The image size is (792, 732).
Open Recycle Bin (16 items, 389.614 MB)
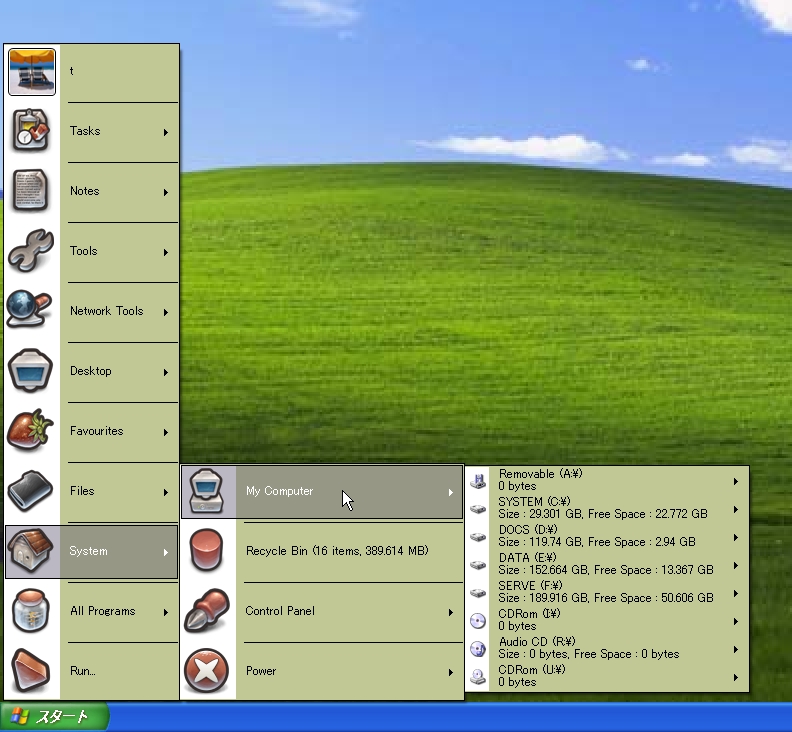point(322,551)
